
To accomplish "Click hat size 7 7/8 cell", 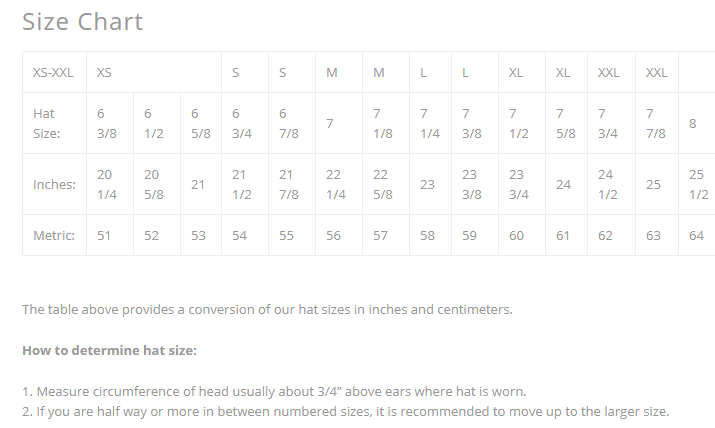I will pos(654,123).
